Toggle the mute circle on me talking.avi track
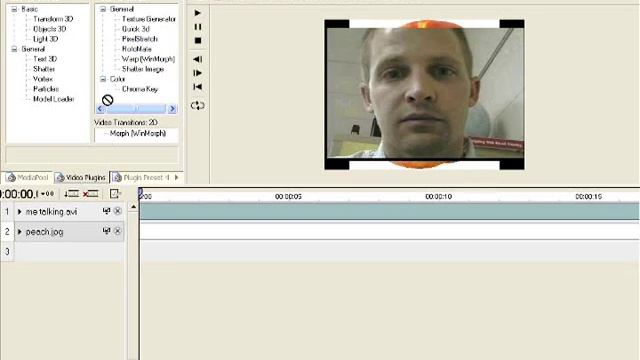 [x=118, y=211]
